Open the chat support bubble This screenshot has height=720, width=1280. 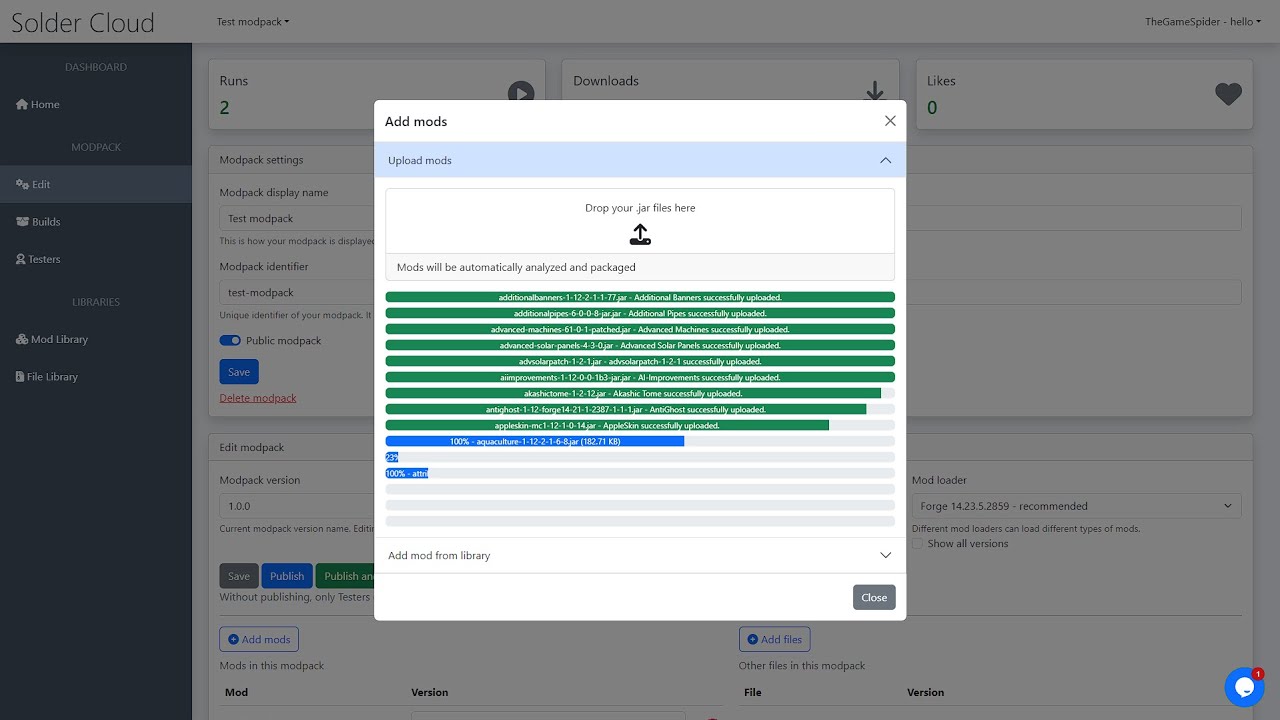pyautogui.click(x=1244, y=687)
